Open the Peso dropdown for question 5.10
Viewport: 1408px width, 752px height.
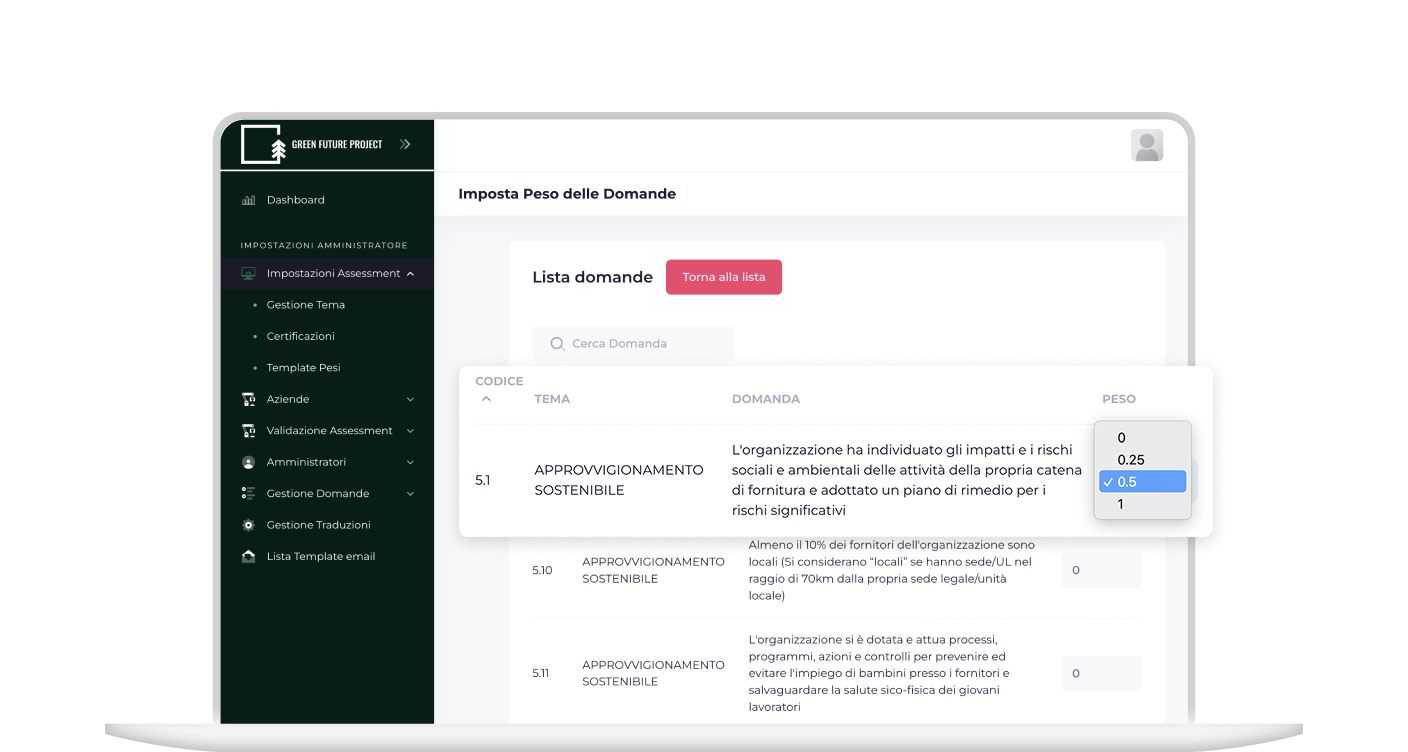(1101, 570)
